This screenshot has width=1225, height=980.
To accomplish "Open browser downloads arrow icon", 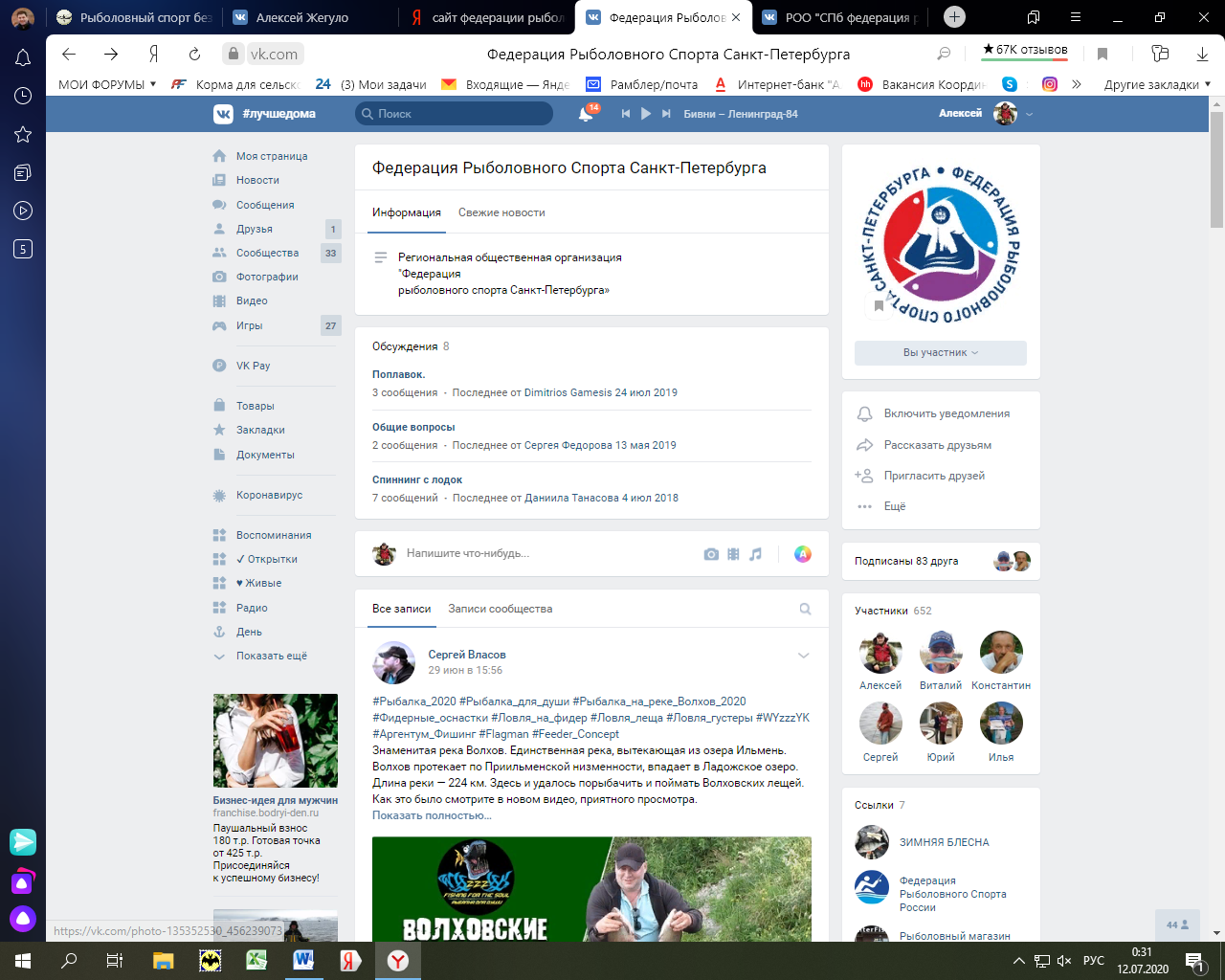I will pyautogui.click(x=1202, y=55).
